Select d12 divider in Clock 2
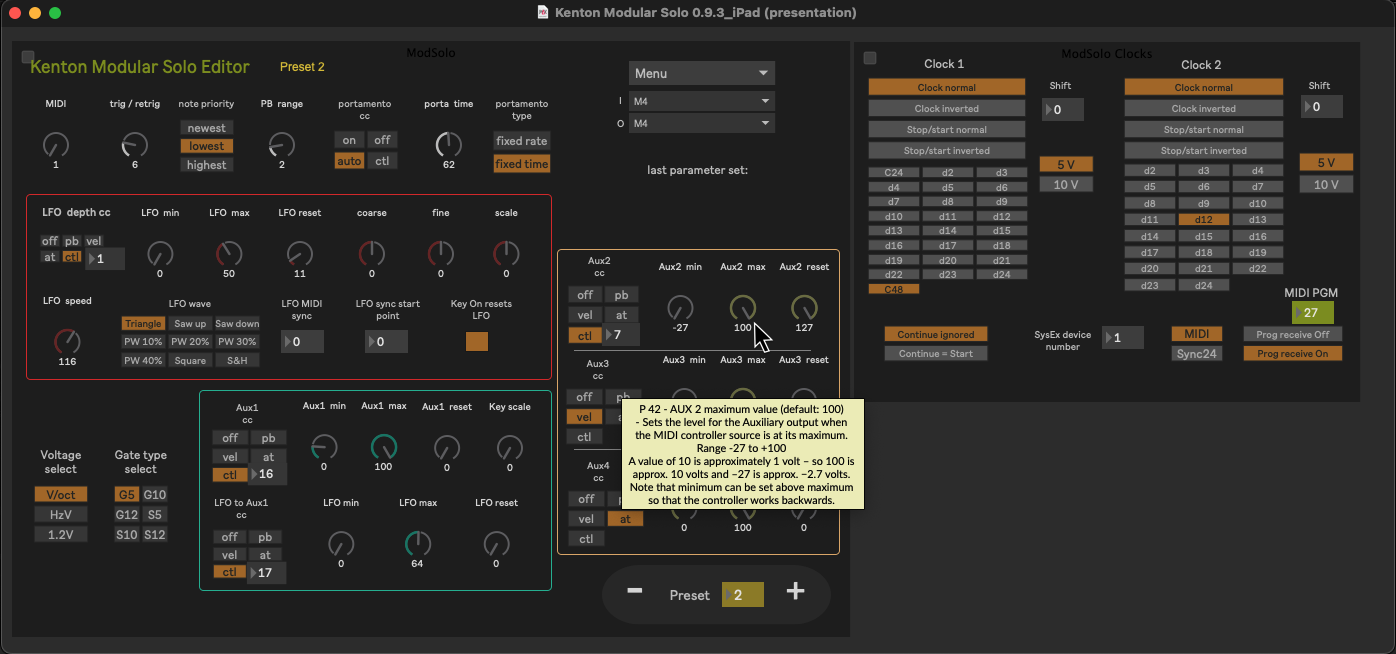 1203,219
